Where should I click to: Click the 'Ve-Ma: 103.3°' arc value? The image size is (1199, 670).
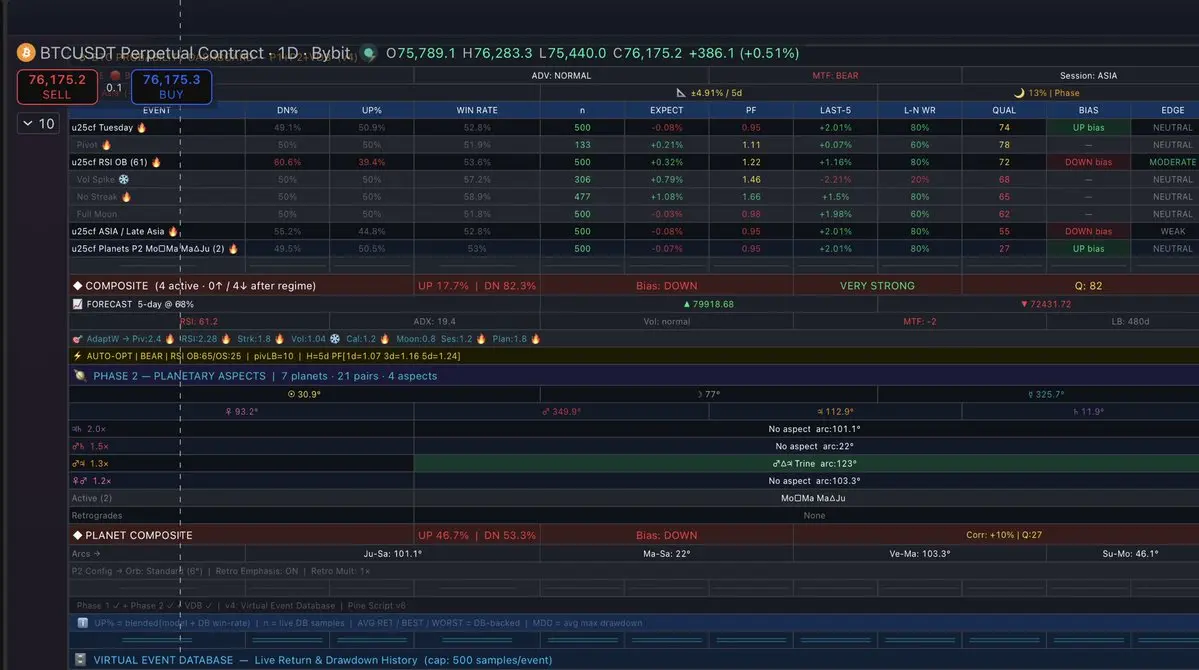(919, 553)
